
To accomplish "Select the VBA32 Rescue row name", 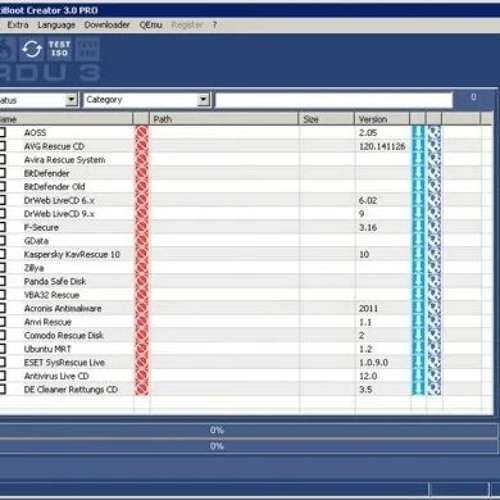I will 52,295.
